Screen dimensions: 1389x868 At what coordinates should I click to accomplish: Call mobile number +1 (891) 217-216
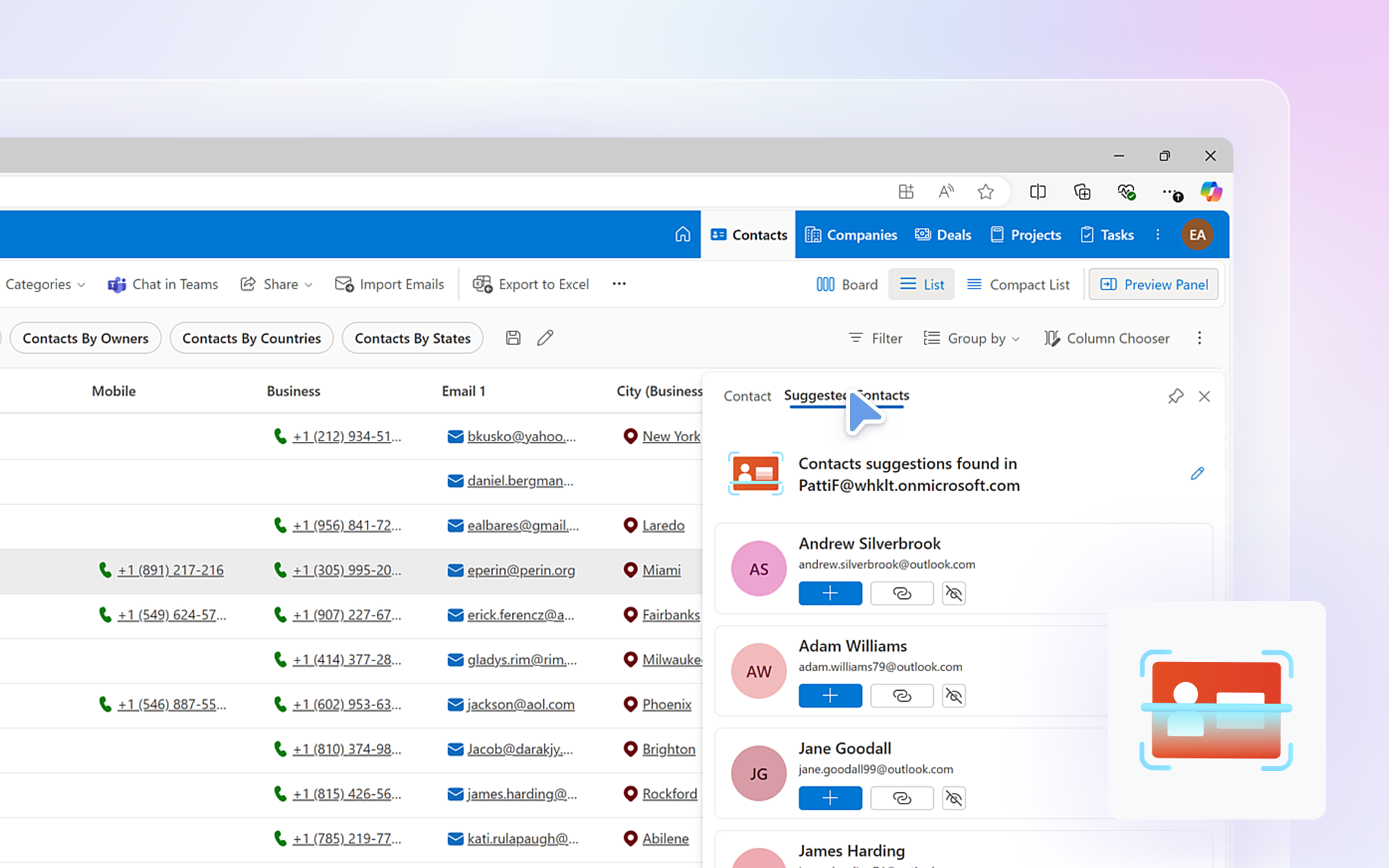click(x=171, y=570)
